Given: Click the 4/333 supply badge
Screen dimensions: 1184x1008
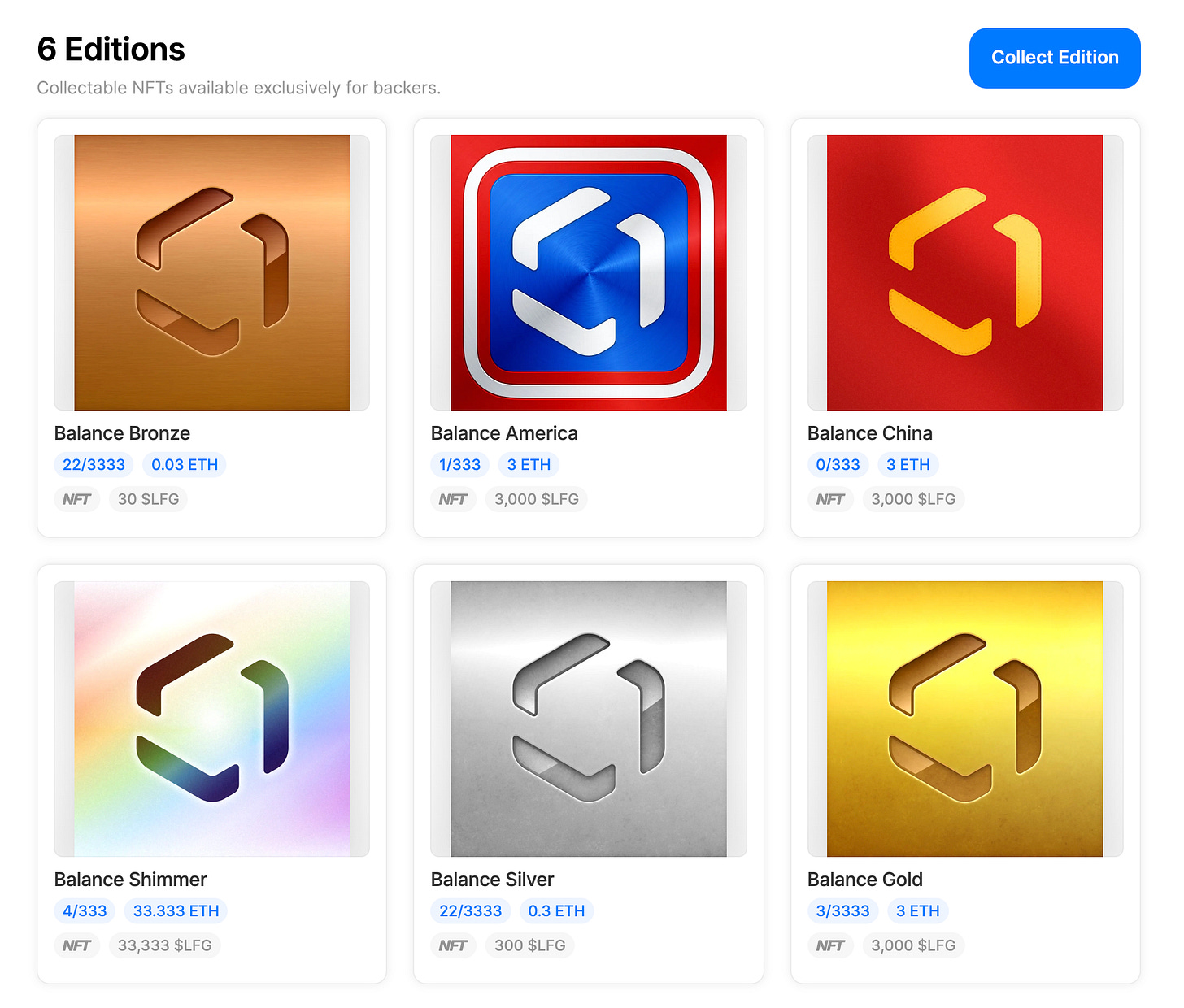Looking at the screenshot, I should pos(85,911).
